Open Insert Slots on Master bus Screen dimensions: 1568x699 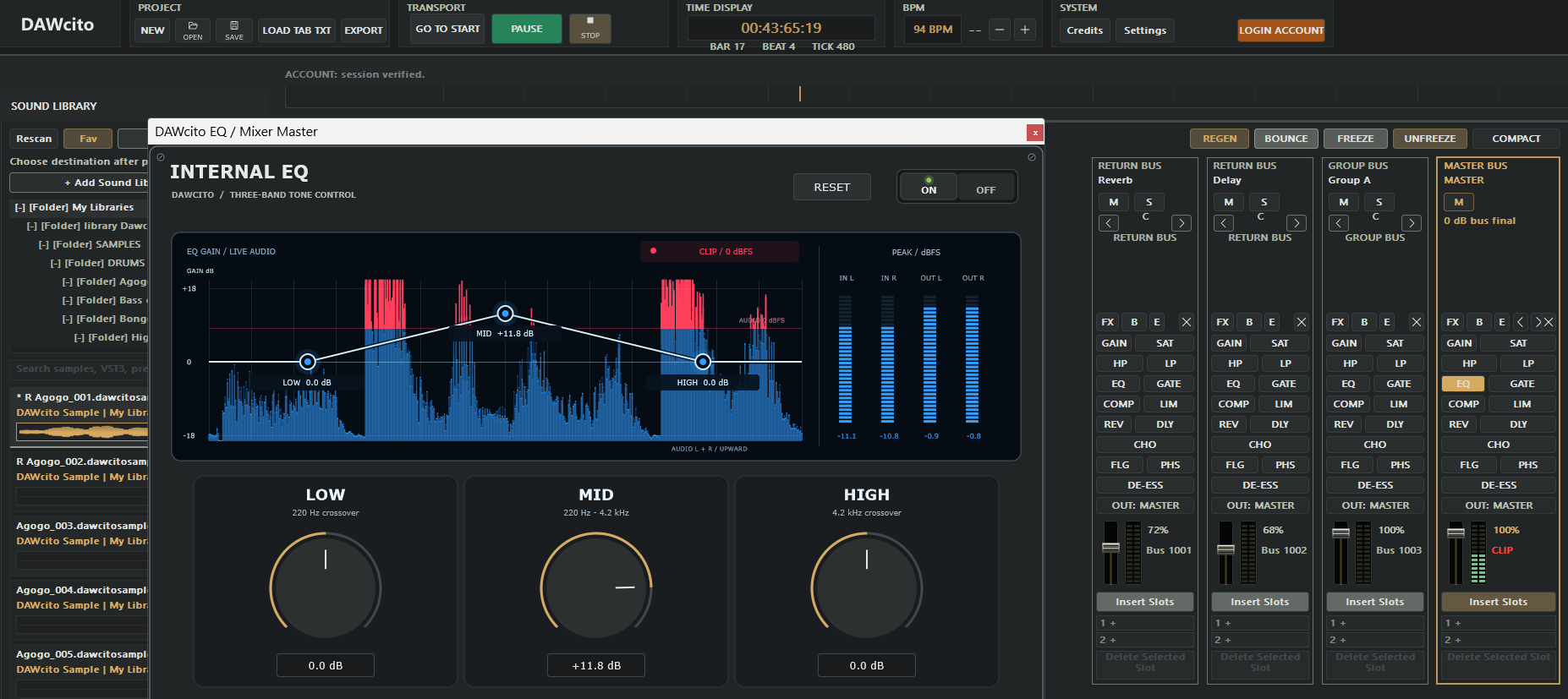(x=1498, y=602)
